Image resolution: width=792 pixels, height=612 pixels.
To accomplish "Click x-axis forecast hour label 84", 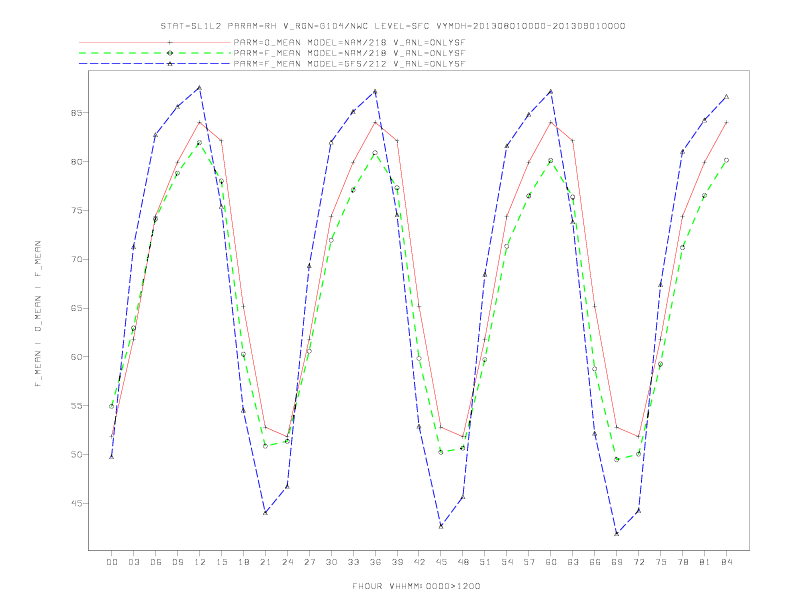I will [x=727, y=562].
